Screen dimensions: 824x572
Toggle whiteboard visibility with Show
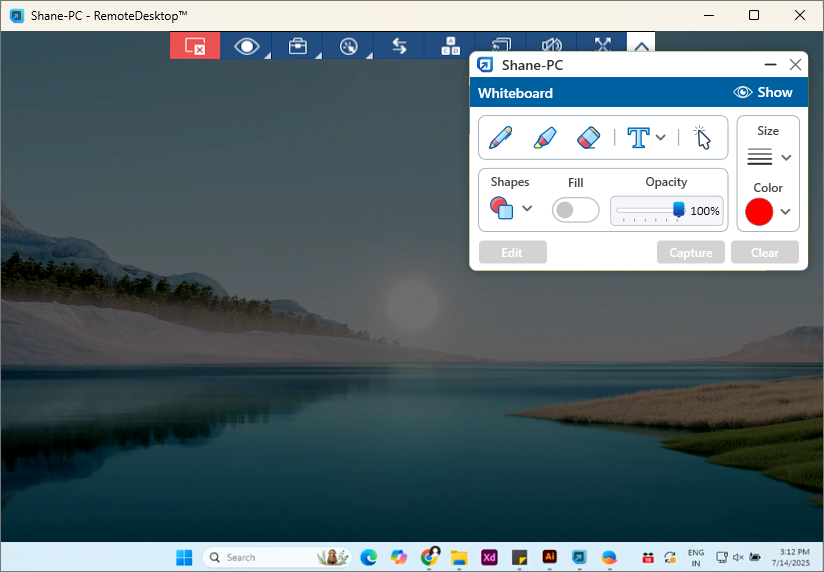click(x=763, y=92)
